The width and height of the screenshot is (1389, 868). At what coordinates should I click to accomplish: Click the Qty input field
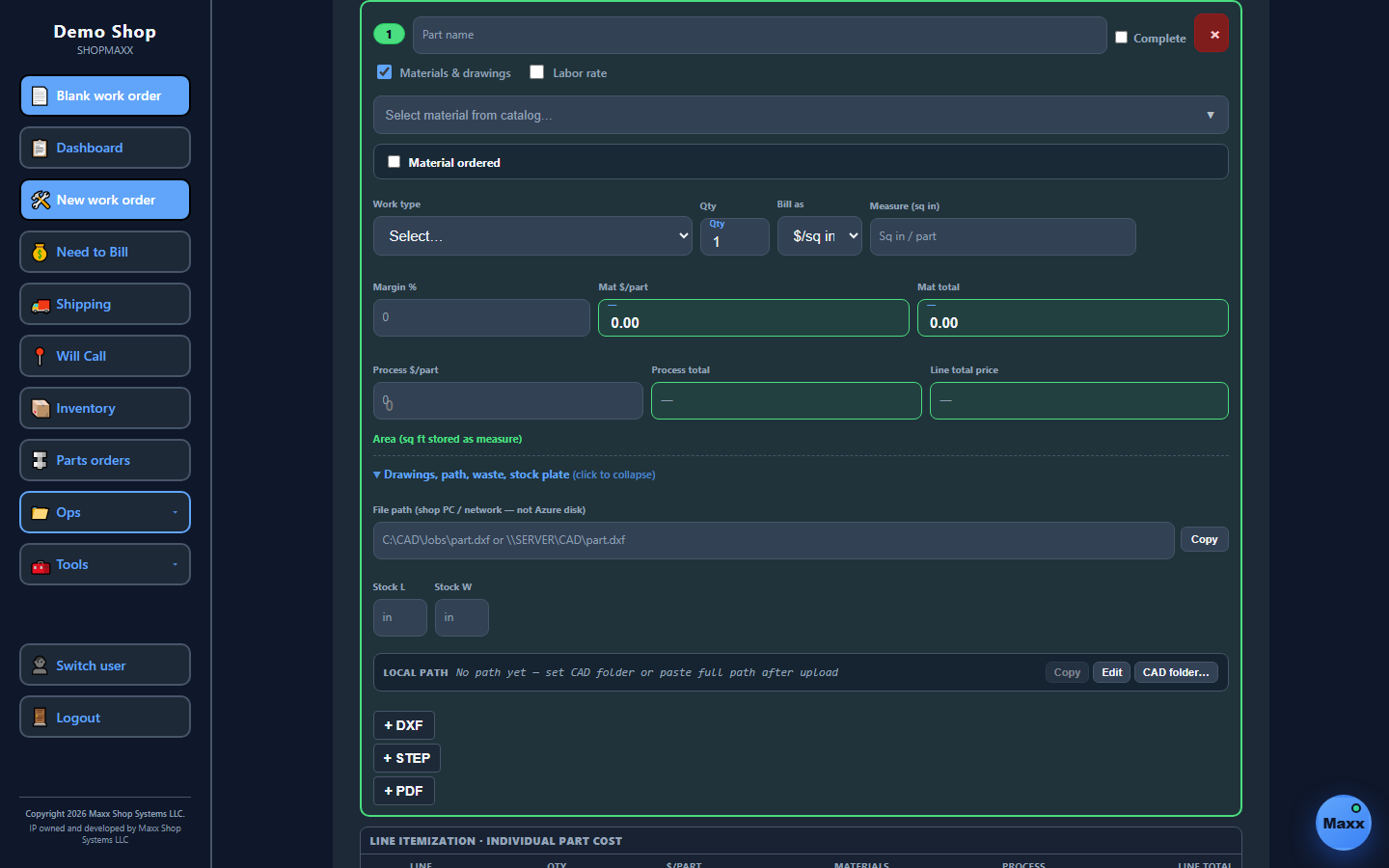tap(735, 236)
